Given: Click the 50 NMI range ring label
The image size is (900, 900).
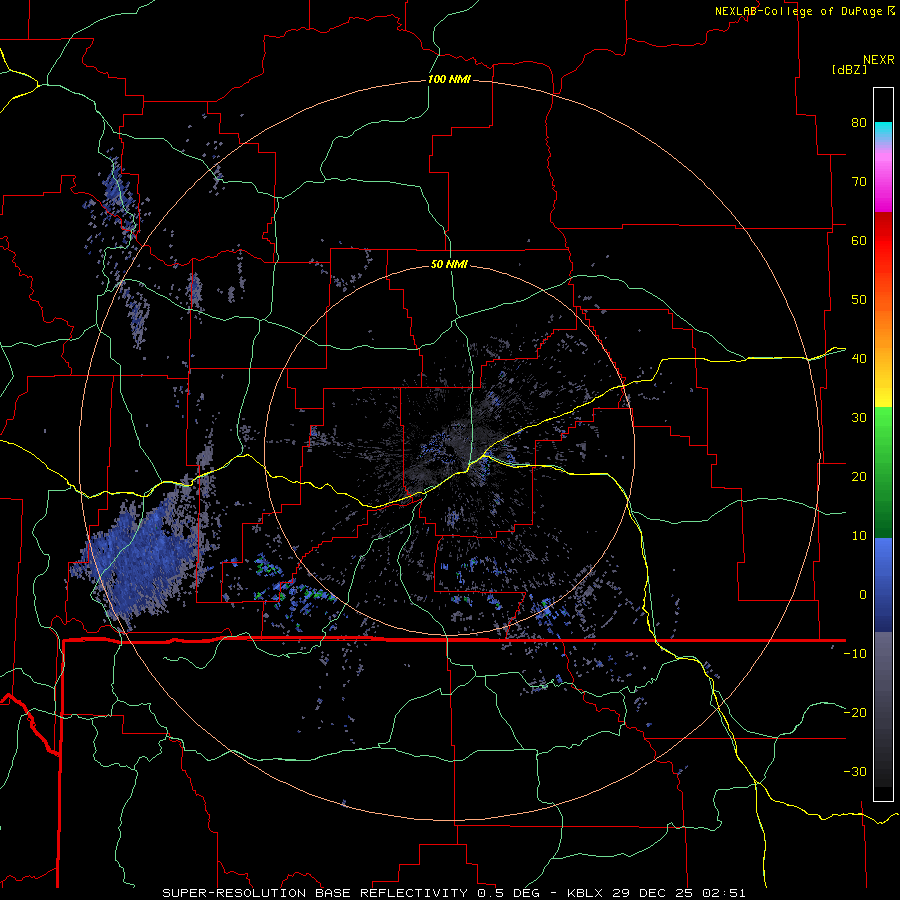Looking at the screenshot, I should click(x=449, y=264).
